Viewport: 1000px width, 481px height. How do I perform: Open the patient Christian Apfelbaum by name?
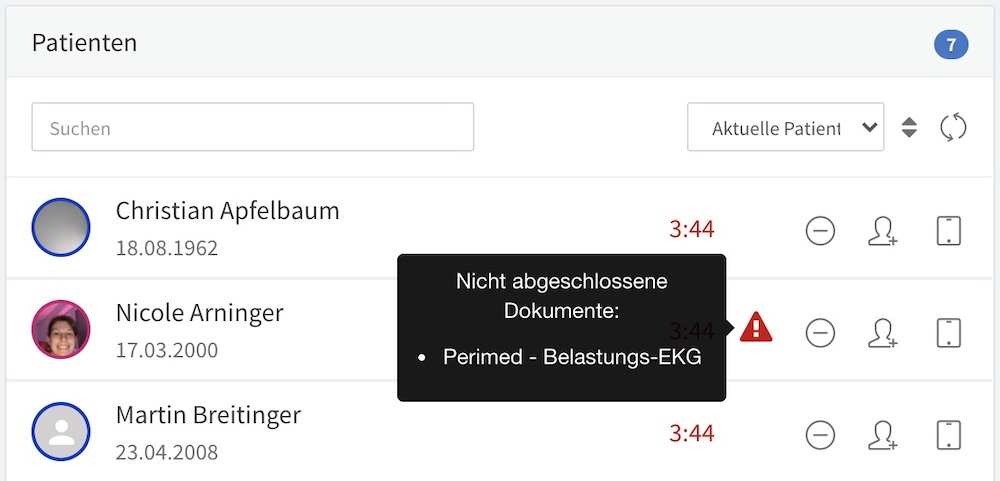click(x=228, y=211)
